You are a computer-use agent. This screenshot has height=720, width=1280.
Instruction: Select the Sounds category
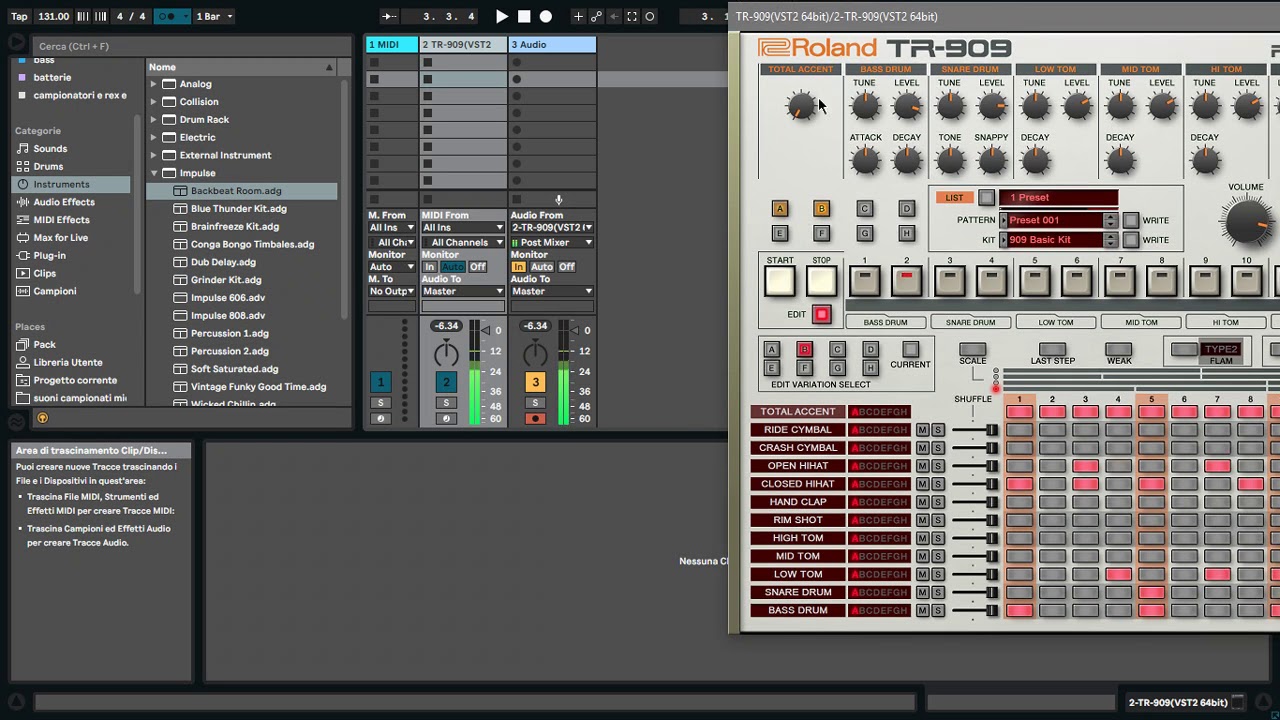tap(50, 149)
